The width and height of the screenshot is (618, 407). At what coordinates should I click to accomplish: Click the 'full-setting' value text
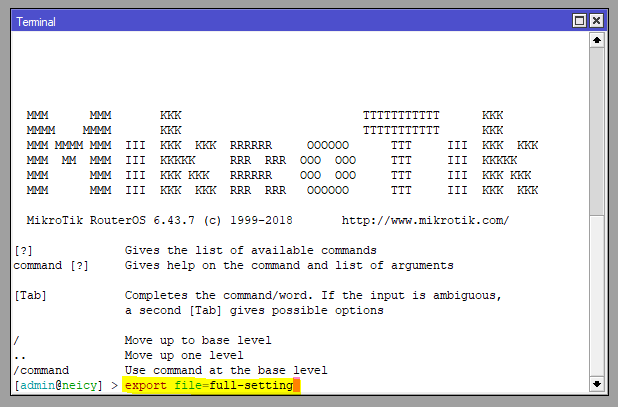(x=251, y=385)
